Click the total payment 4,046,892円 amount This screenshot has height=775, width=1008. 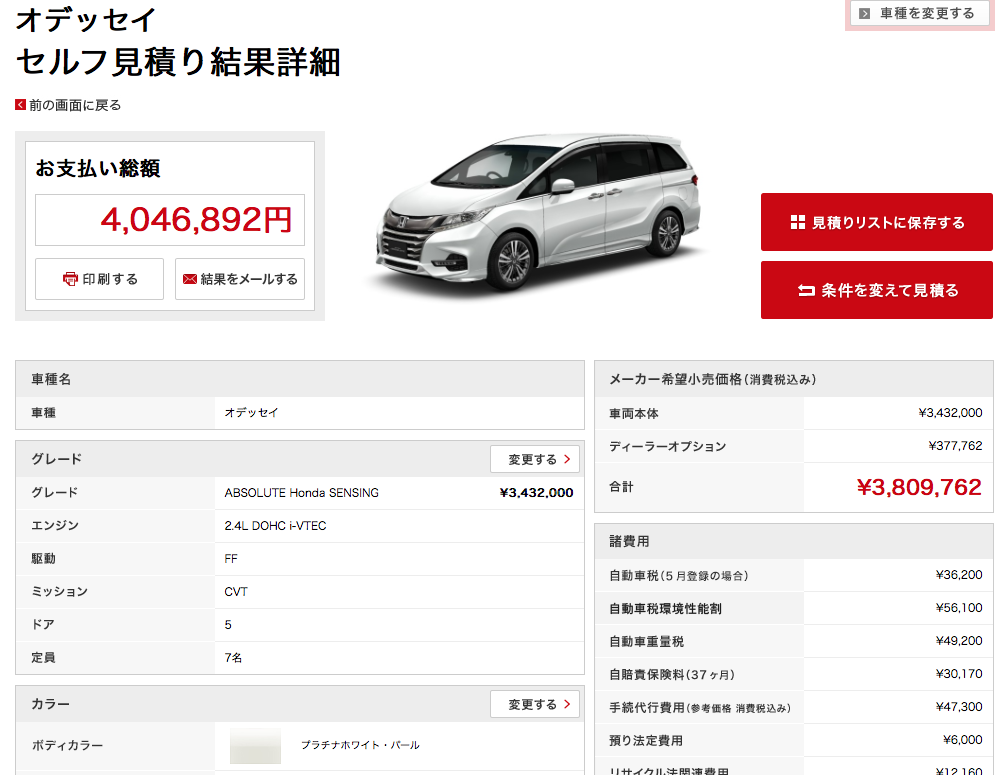196,220
